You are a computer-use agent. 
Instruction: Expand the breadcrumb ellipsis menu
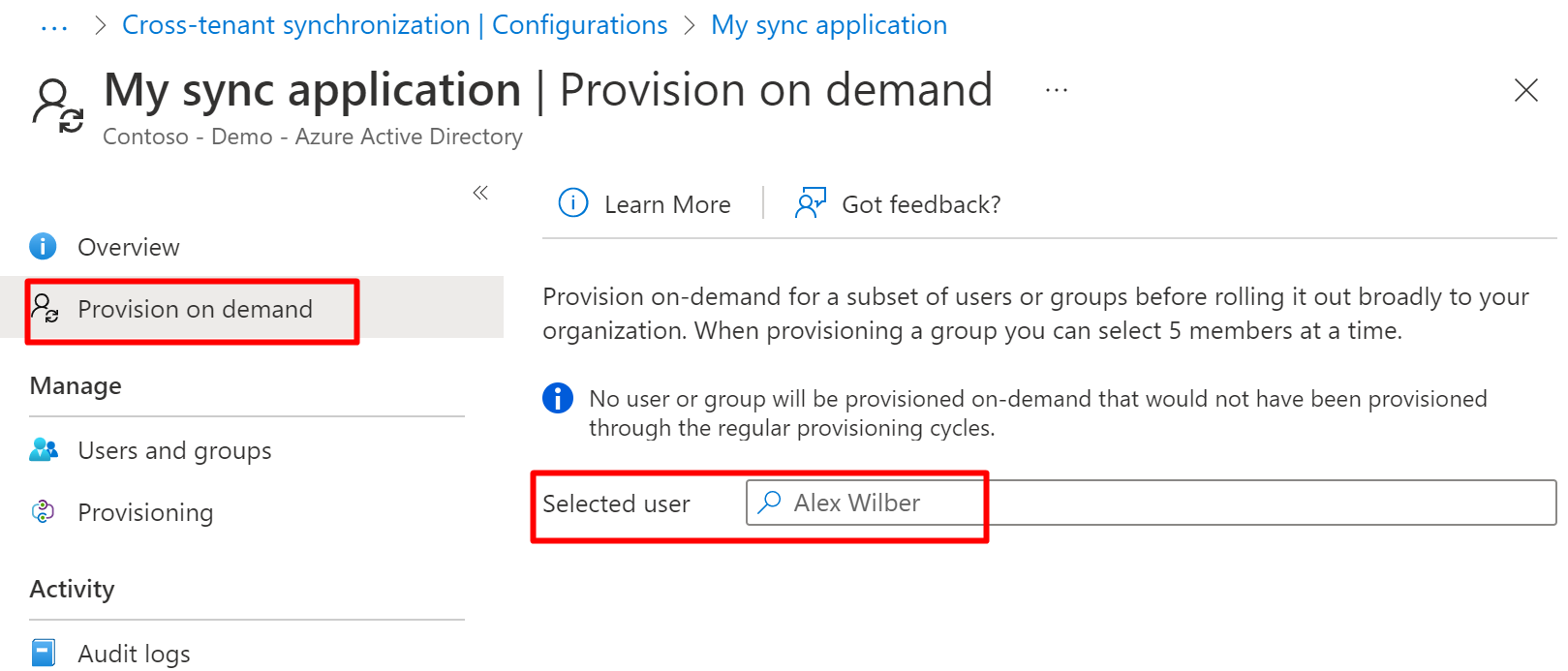(54, 26)
